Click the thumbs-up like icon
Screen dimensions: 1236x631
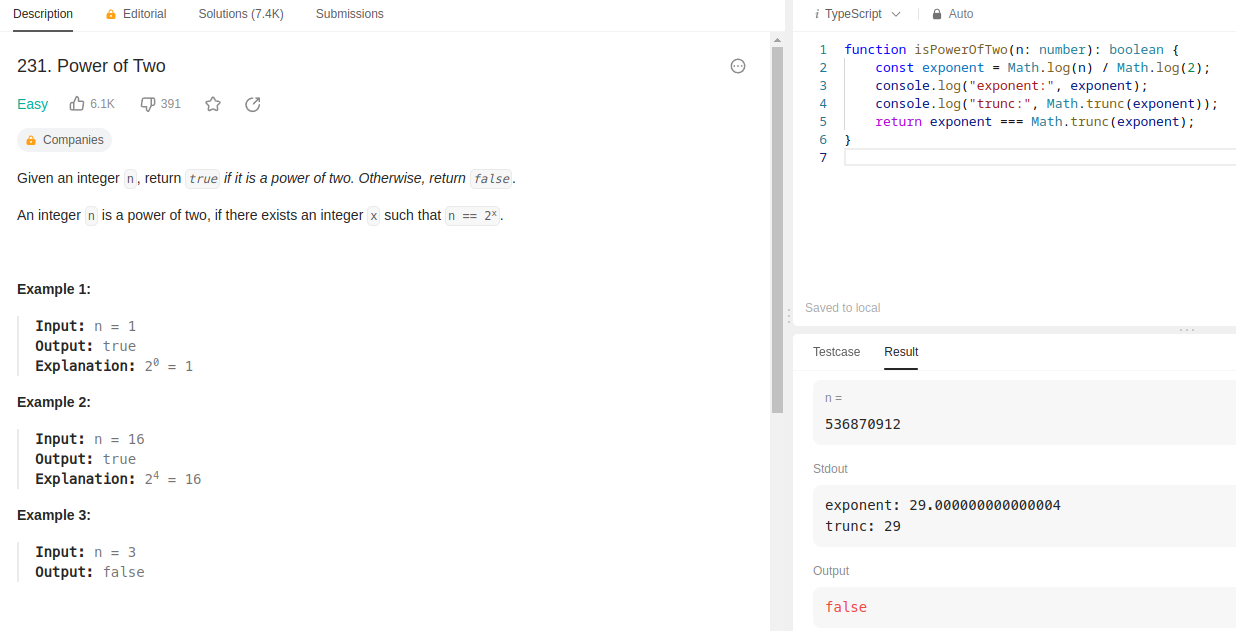77,104
